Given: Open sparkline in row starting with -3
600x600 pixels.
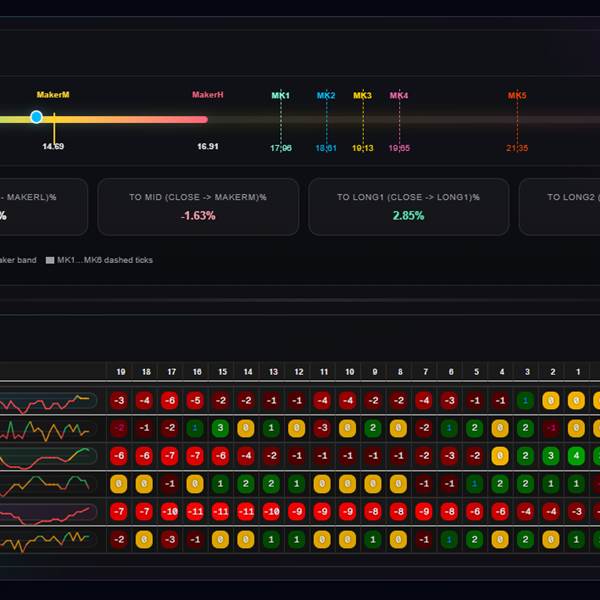Looking at the screenshot, I should pos(49,401).
